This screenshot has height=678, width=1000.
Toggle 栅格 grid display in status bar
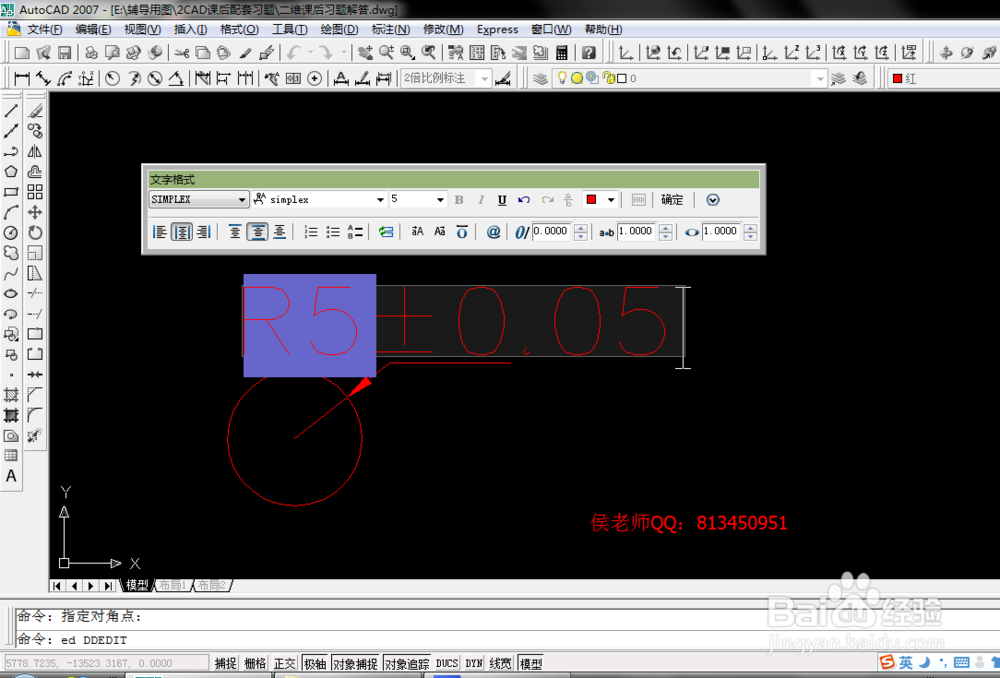255,663
